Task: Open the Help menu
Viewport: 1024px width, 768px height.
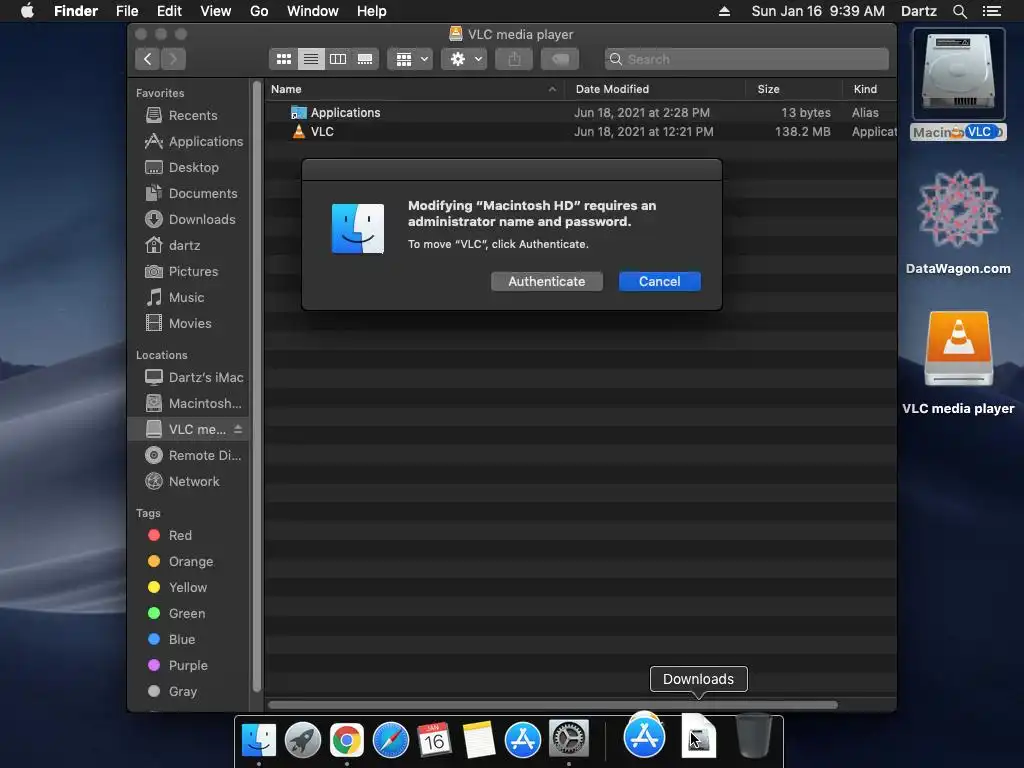Action: pos(372,11)
